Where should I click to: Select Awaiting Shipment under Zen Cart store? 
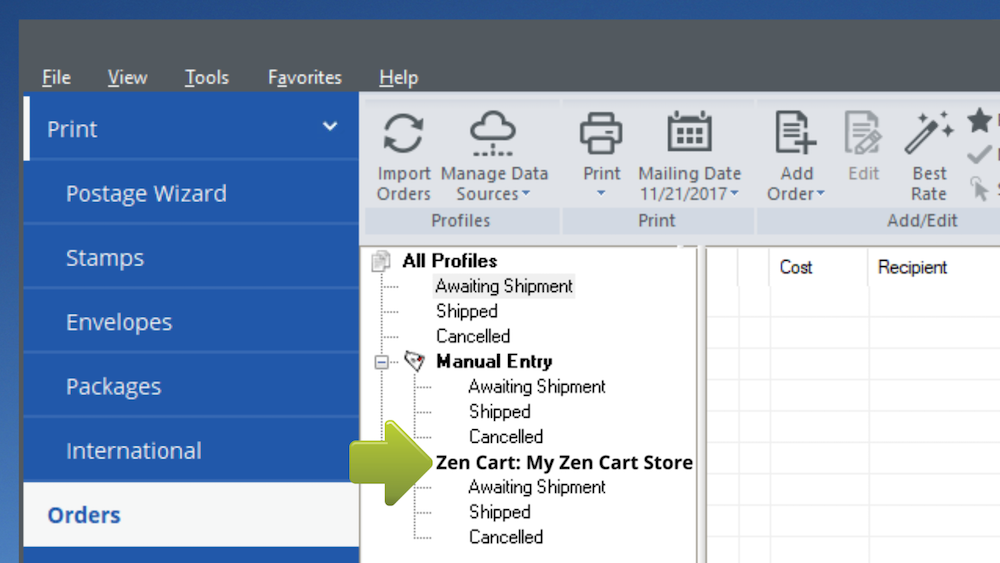tap(537, 487)
